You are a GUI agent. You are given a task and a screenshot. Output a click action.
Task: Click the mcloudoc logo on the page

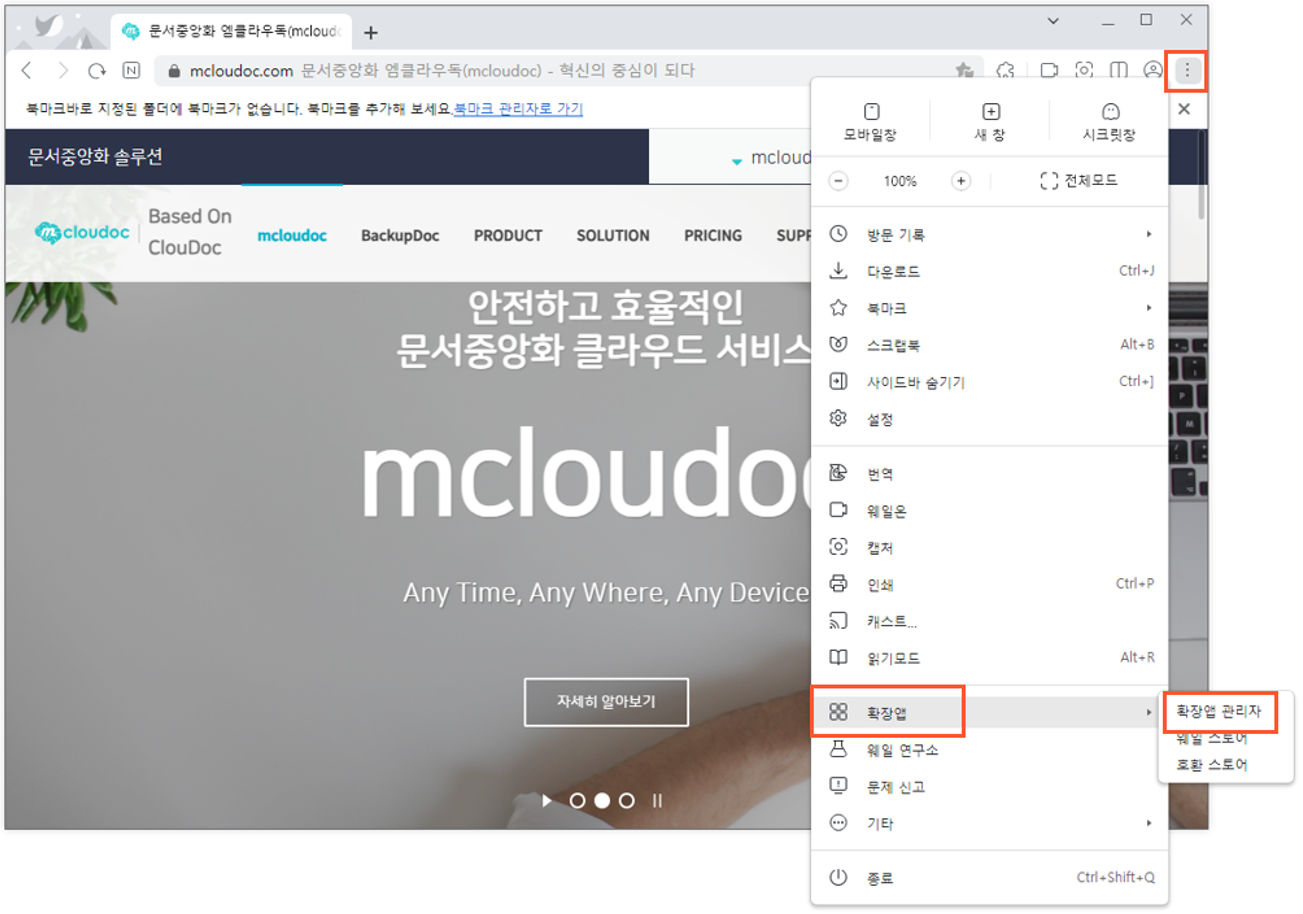point(80,233)
